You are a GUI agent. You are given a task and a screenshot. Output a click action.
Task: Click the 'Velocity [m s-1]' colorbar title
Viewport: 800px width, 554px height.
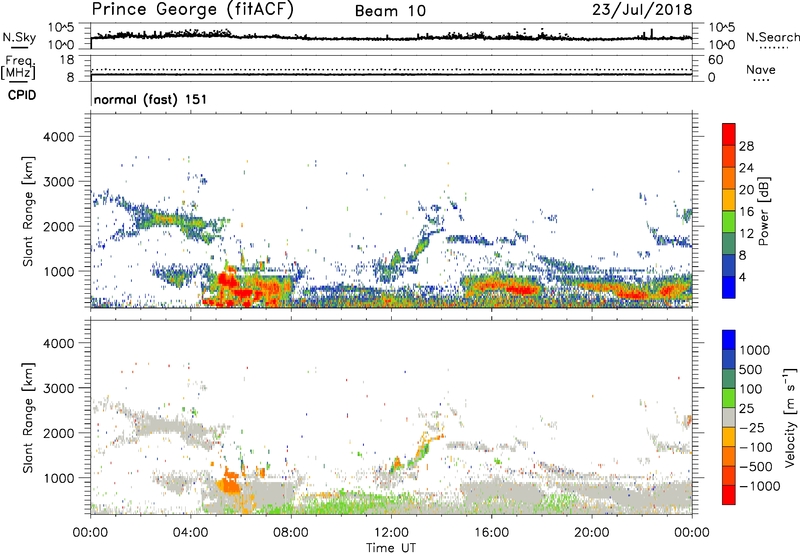[x=790, y=417]
